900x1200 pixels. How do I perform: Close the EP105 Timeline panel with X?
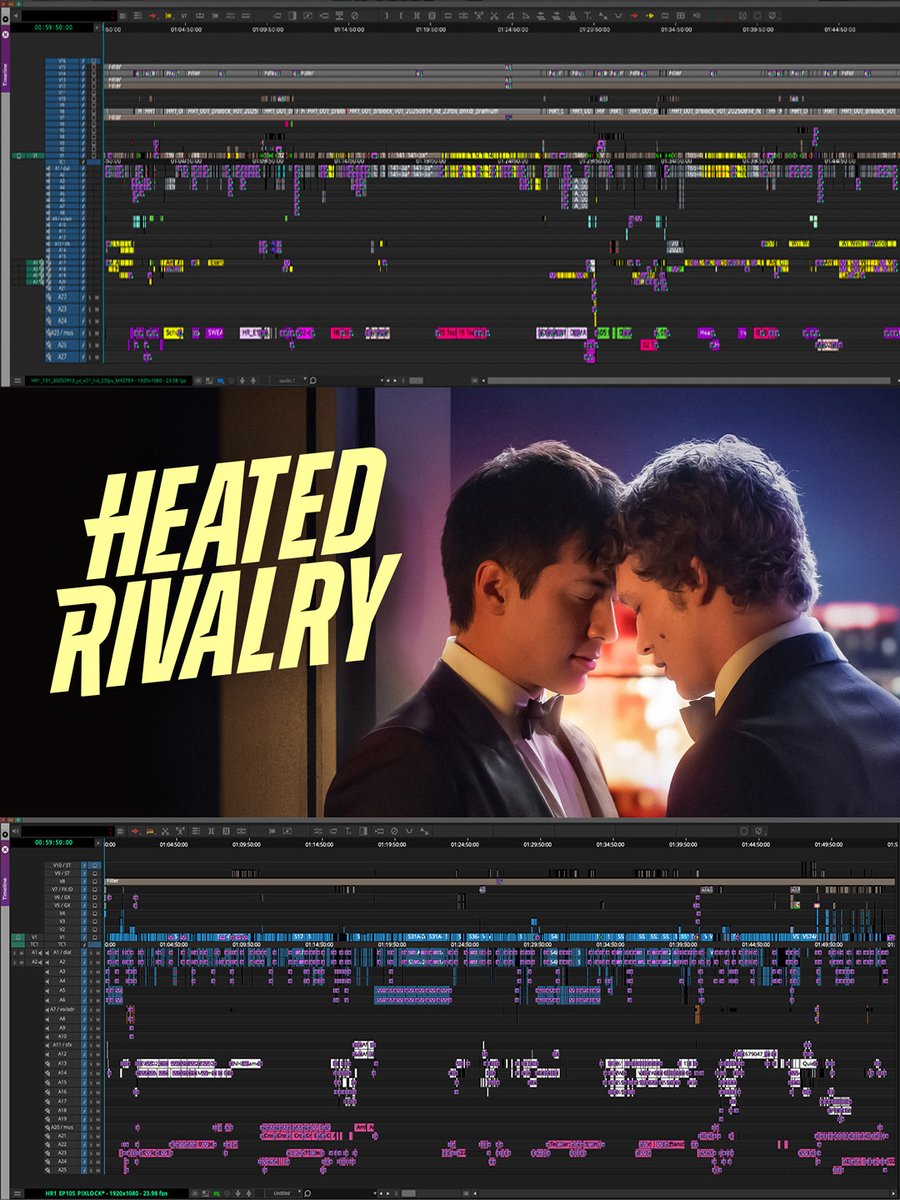click(x=5, y=850)
